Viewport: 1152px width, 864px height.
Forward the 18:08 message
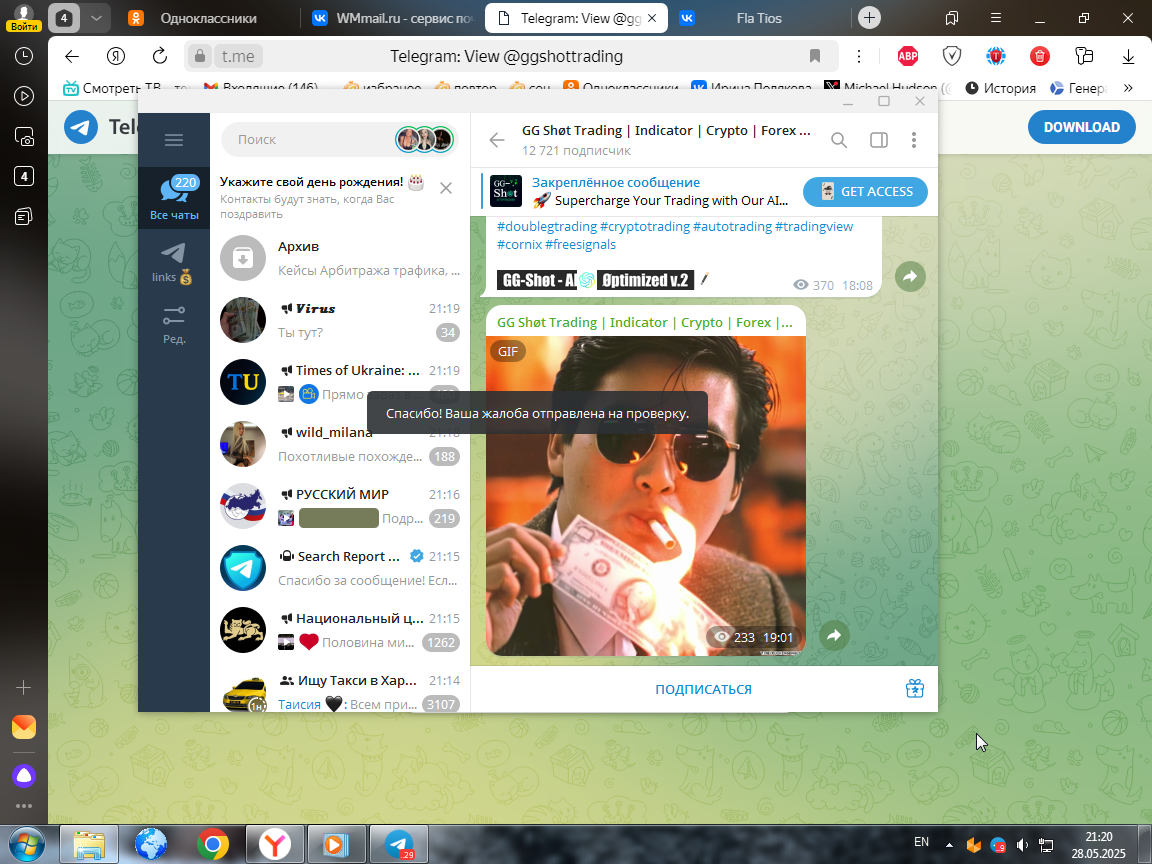pos(910,276)
